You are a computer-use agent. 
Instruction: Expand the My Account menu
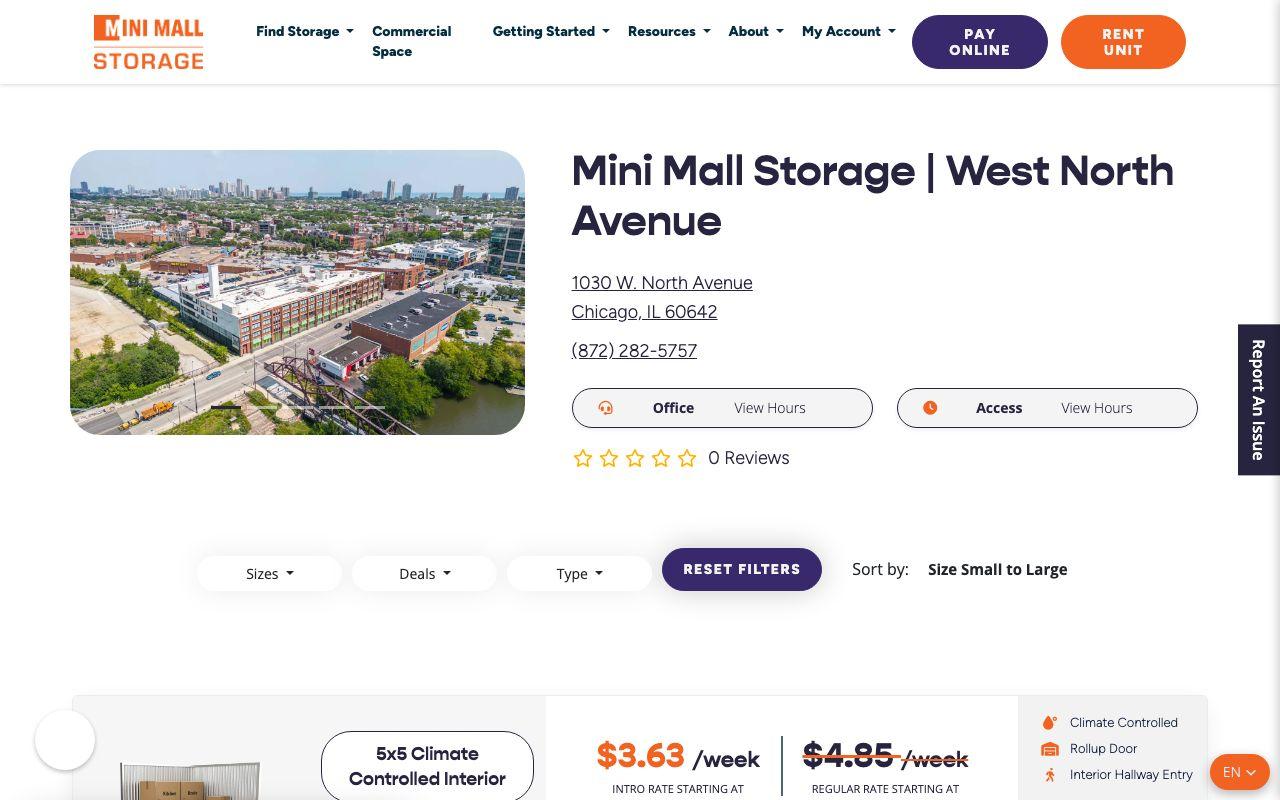pyautogui.click(x=849, y=31)
